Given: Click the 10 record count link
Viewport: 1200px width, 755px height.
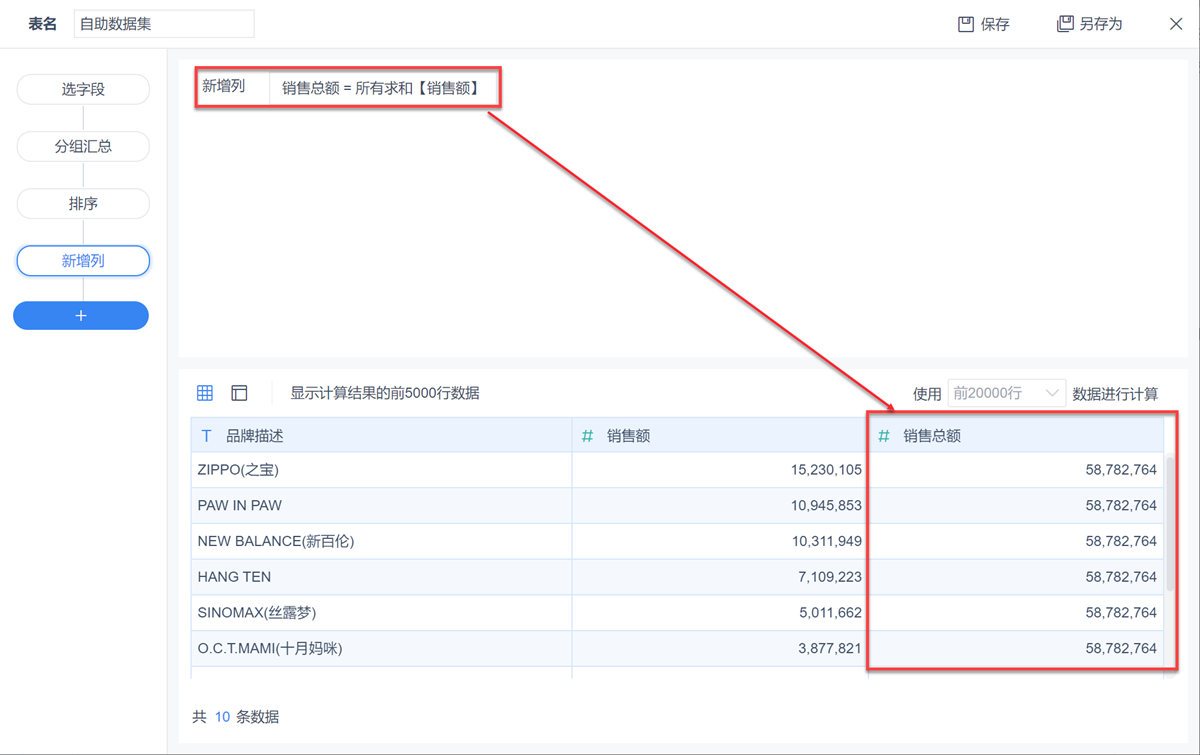Looking at the screenshot, I should pyautogui.click(x=222, y=717).
